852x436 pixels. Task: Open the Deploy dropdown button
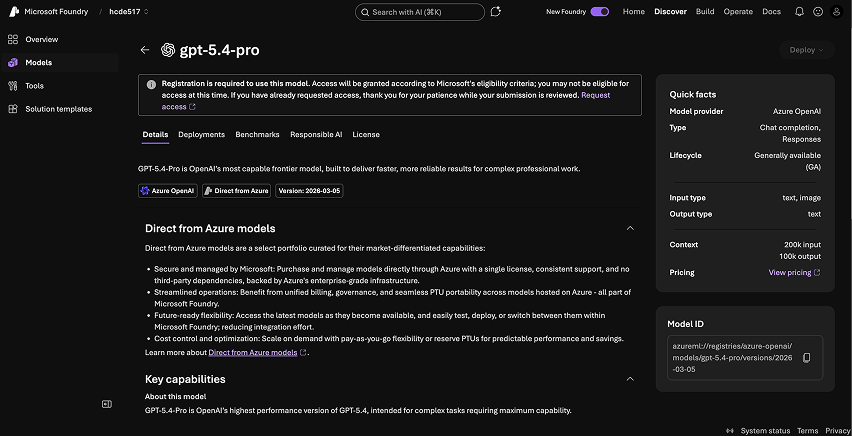click(806, 50)
